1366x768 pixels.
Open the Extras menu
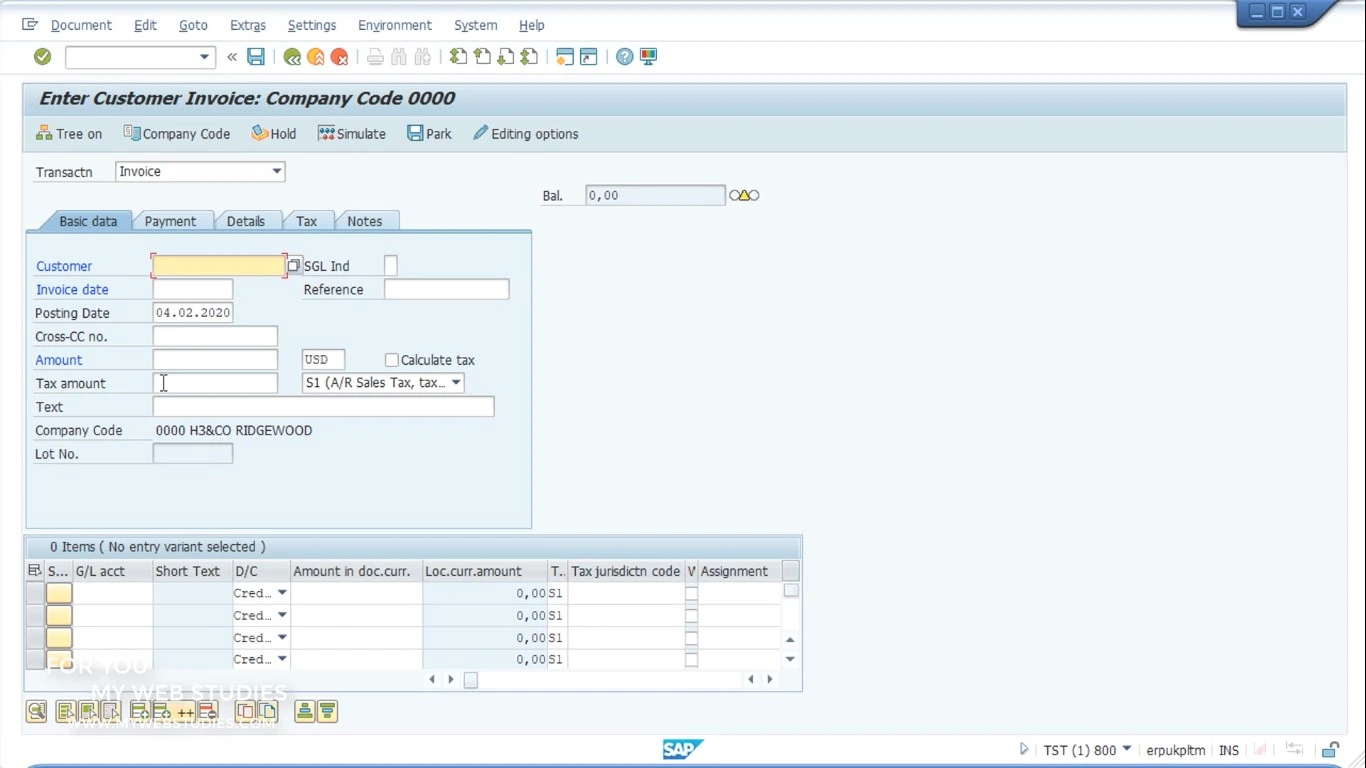tap(248, 25)
